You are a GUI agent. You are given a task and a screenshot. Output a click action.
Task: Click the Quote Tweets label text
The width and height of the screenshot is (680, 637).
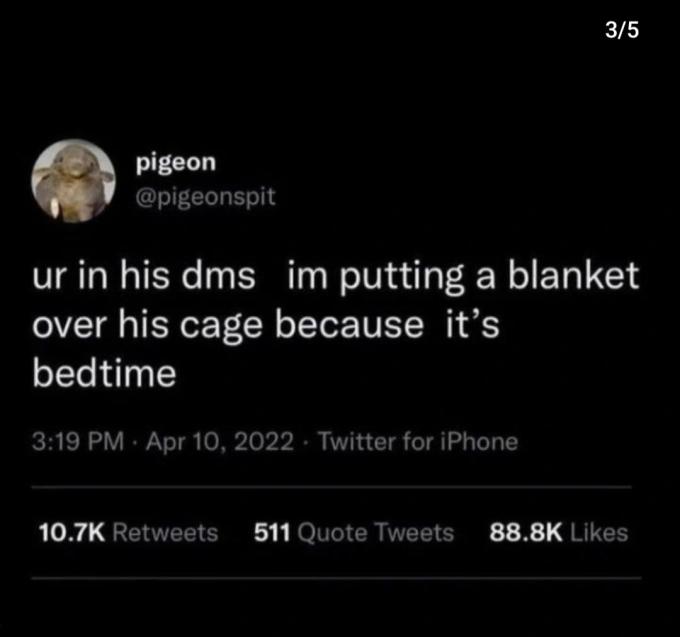click(x=376, y=533)
